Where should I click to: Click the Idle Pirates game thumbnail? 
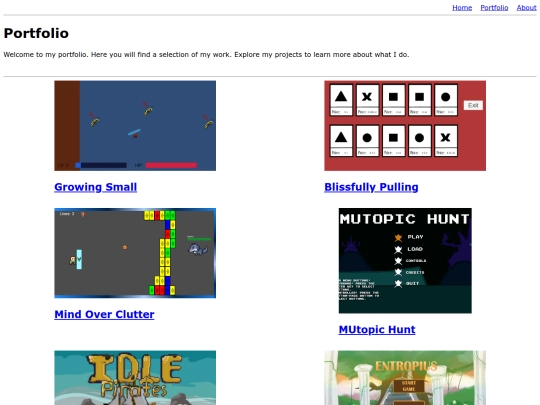click(135, 378)
